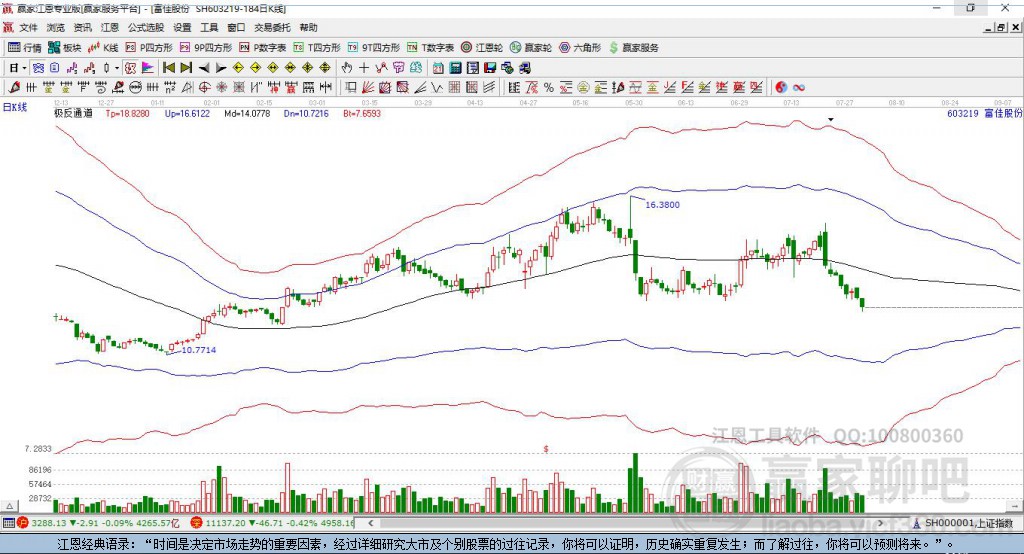The image size is (1024, 554).
Task: Step back with the black left arrow
Action: [x=204, y=68]
